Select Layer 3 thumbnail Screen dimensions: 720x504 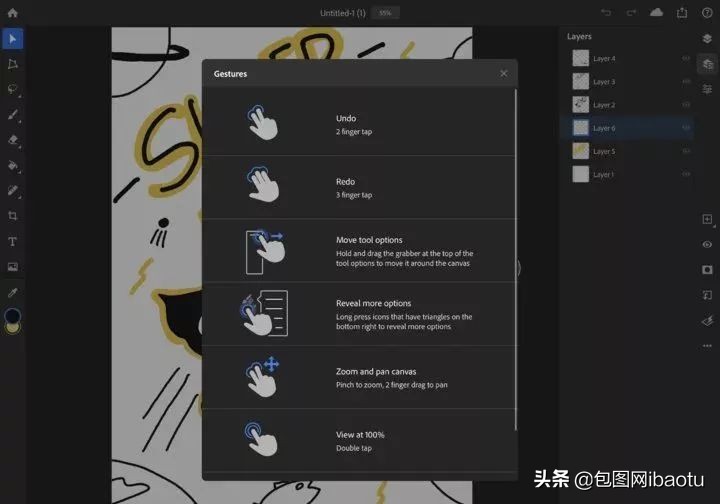pos(581,82)
